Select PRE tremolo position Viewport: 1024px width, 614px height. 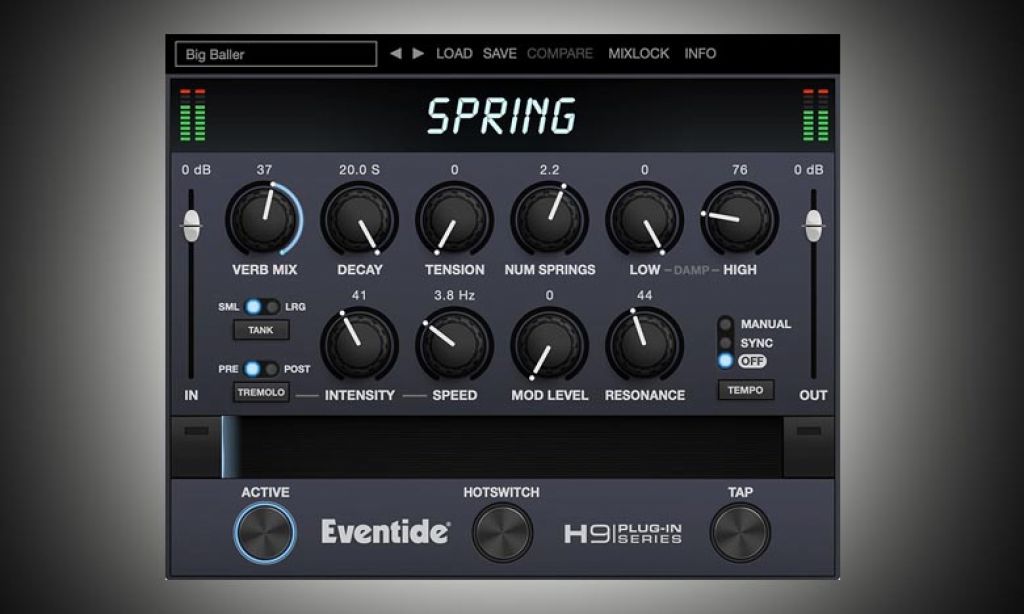(252, 369)
